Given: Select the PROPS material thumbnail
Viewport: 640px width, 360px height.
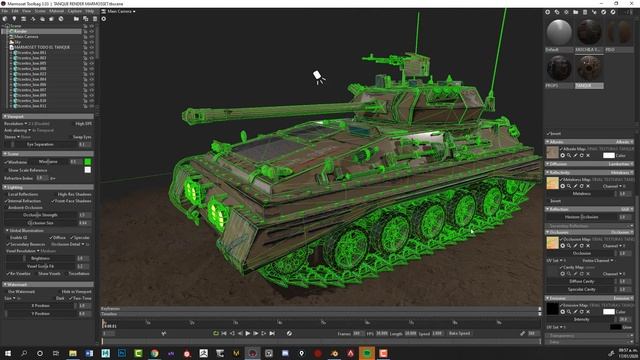Looking at the screenshot, I should [559, 68].
